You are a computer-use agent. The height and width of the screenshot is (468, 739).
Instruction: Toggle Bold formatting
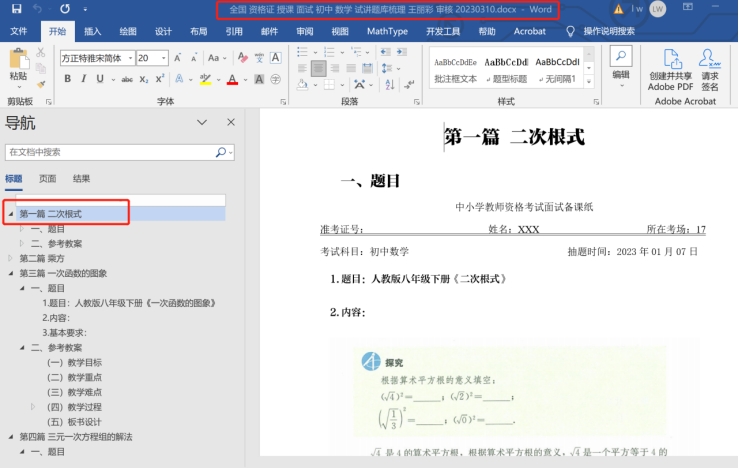[x=67, y=79]
